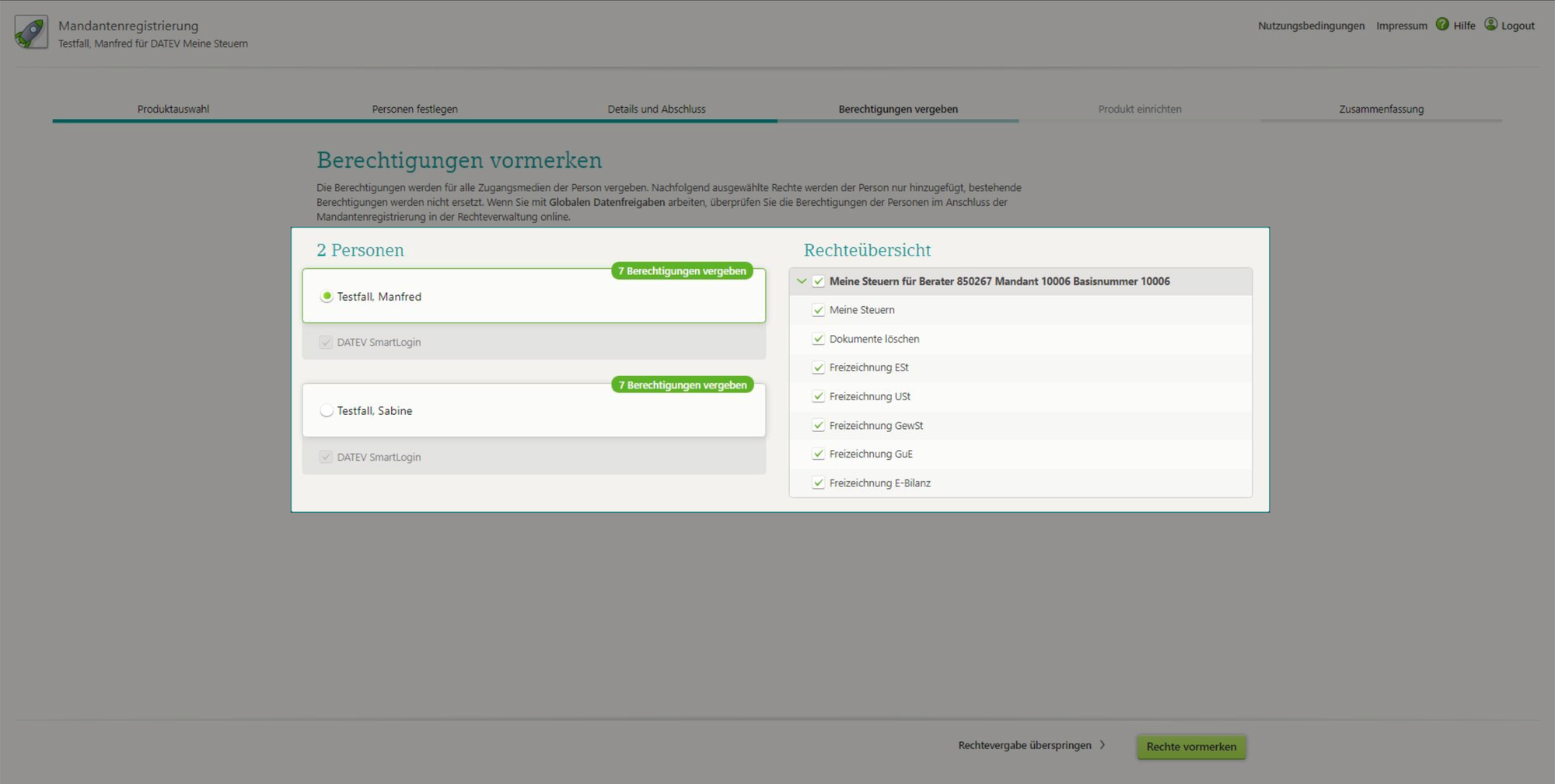Click the Logout user icon

[x=1490, y=25]
